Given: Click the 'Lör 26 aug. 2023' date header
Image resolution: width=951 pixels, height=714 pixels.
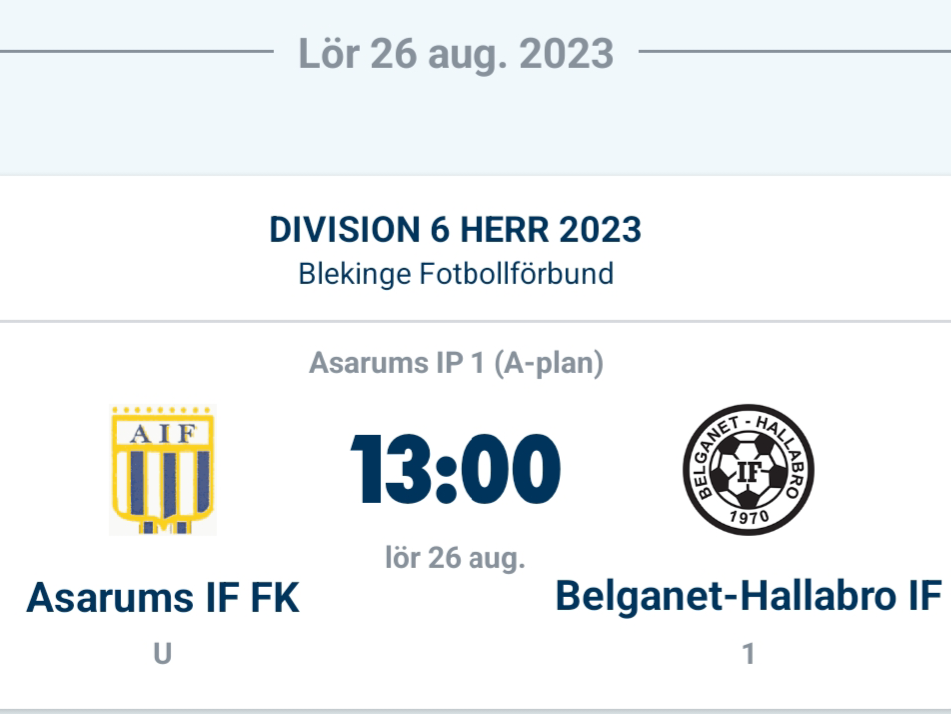Looking at the screenshot, I should click(455, 53).
